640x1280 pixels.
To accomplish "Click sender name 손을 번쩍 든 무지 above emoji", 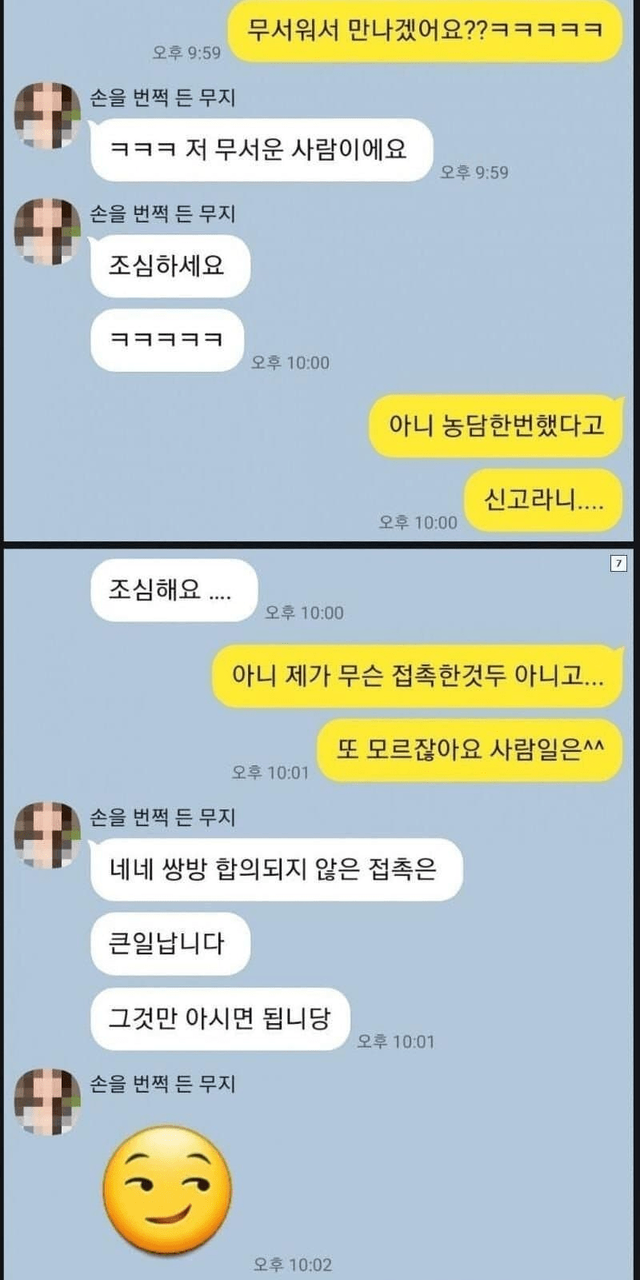I will [x=163, y=1083].
